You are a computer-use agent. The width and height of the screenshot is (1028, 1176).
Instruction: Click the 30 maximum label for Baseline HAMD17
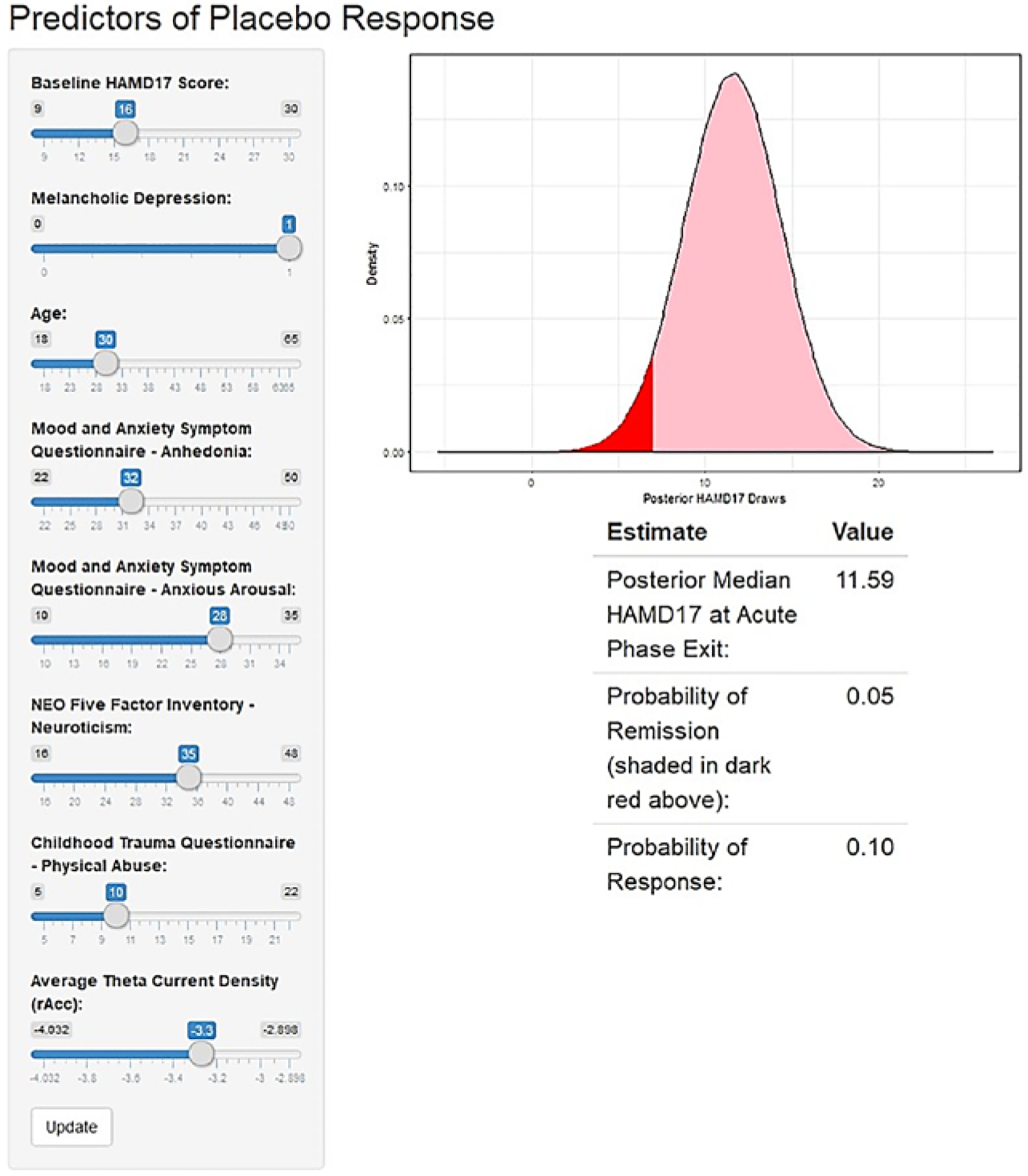pos(290,109)
